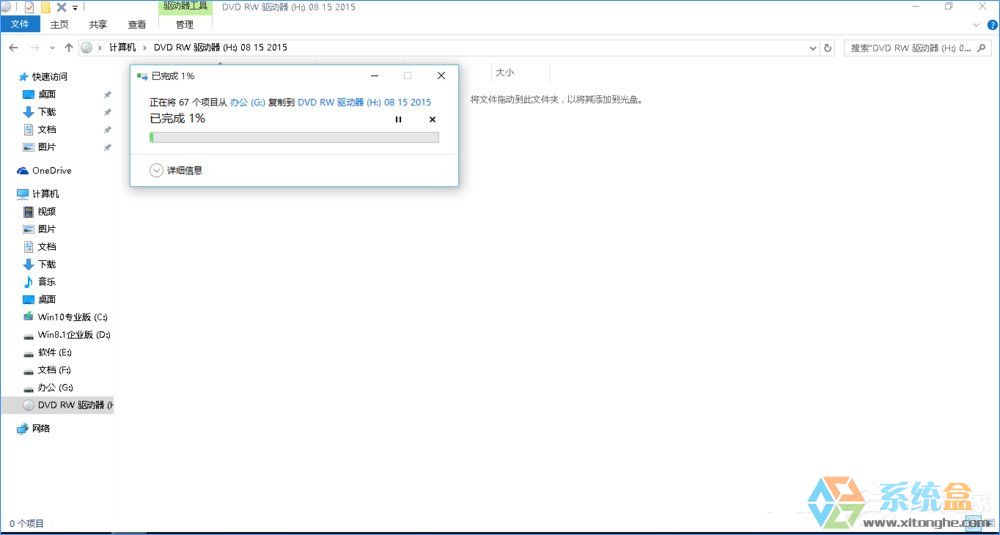Open the address bar history dropdown
This screenshot has height=535, width=1000.
pos(812,48)
